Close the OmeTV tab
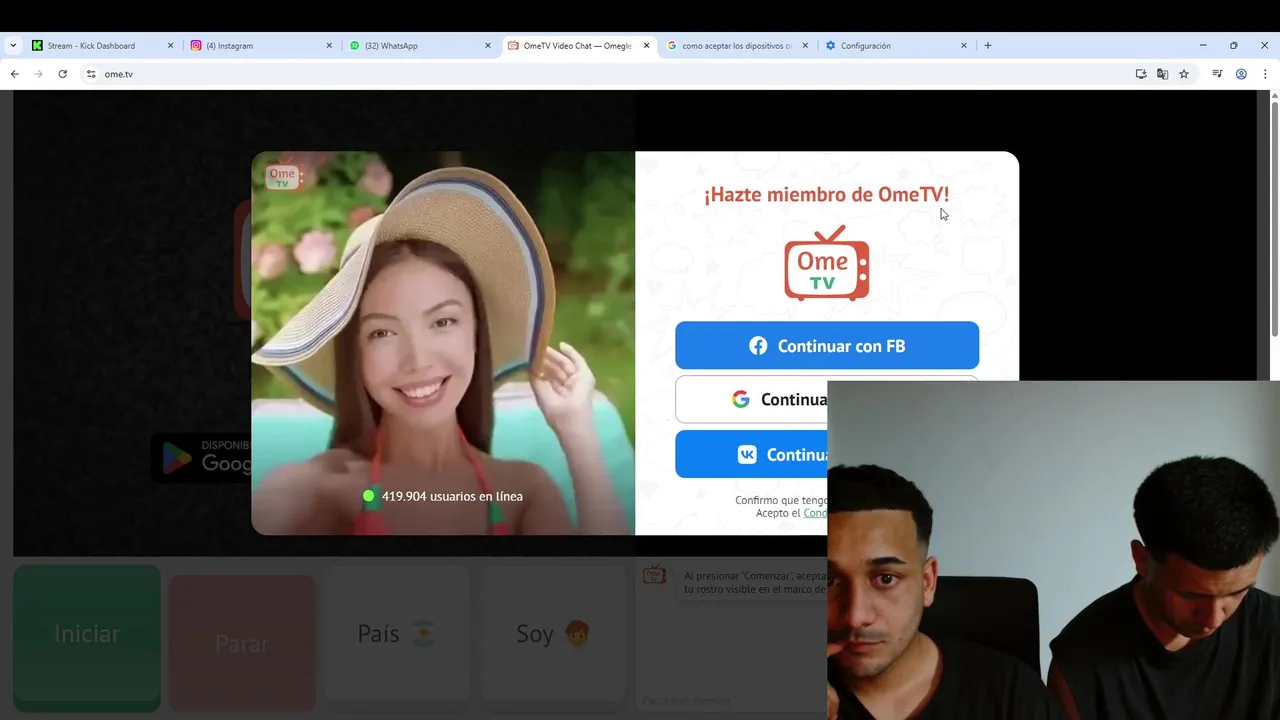The height and width of the screenshot is (720, 1280). click(x=647, y=46)
